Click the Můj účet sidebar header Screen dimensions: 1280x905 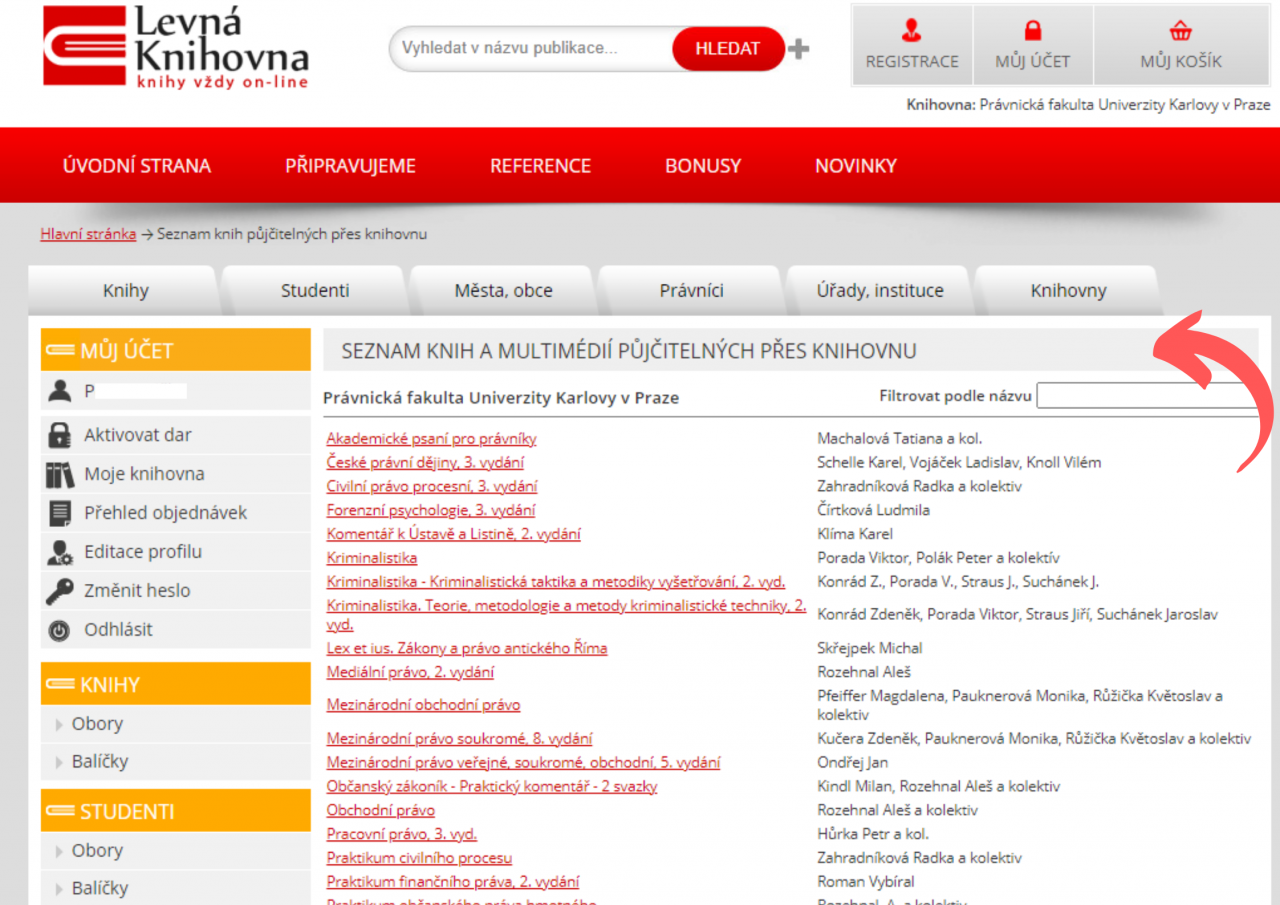[176, 350]
